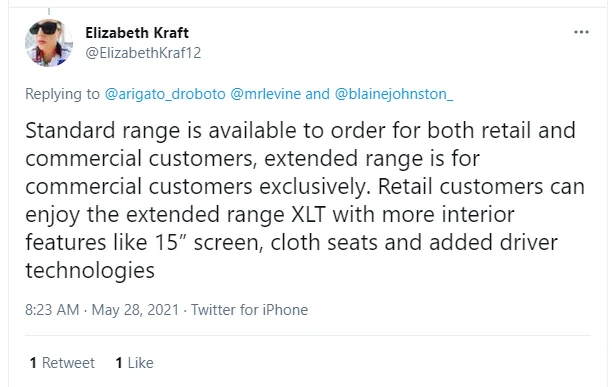This screenshot has height=387, width=612.
Task: Click the Elizabeth Kraft display name
Action: (137, 33)
